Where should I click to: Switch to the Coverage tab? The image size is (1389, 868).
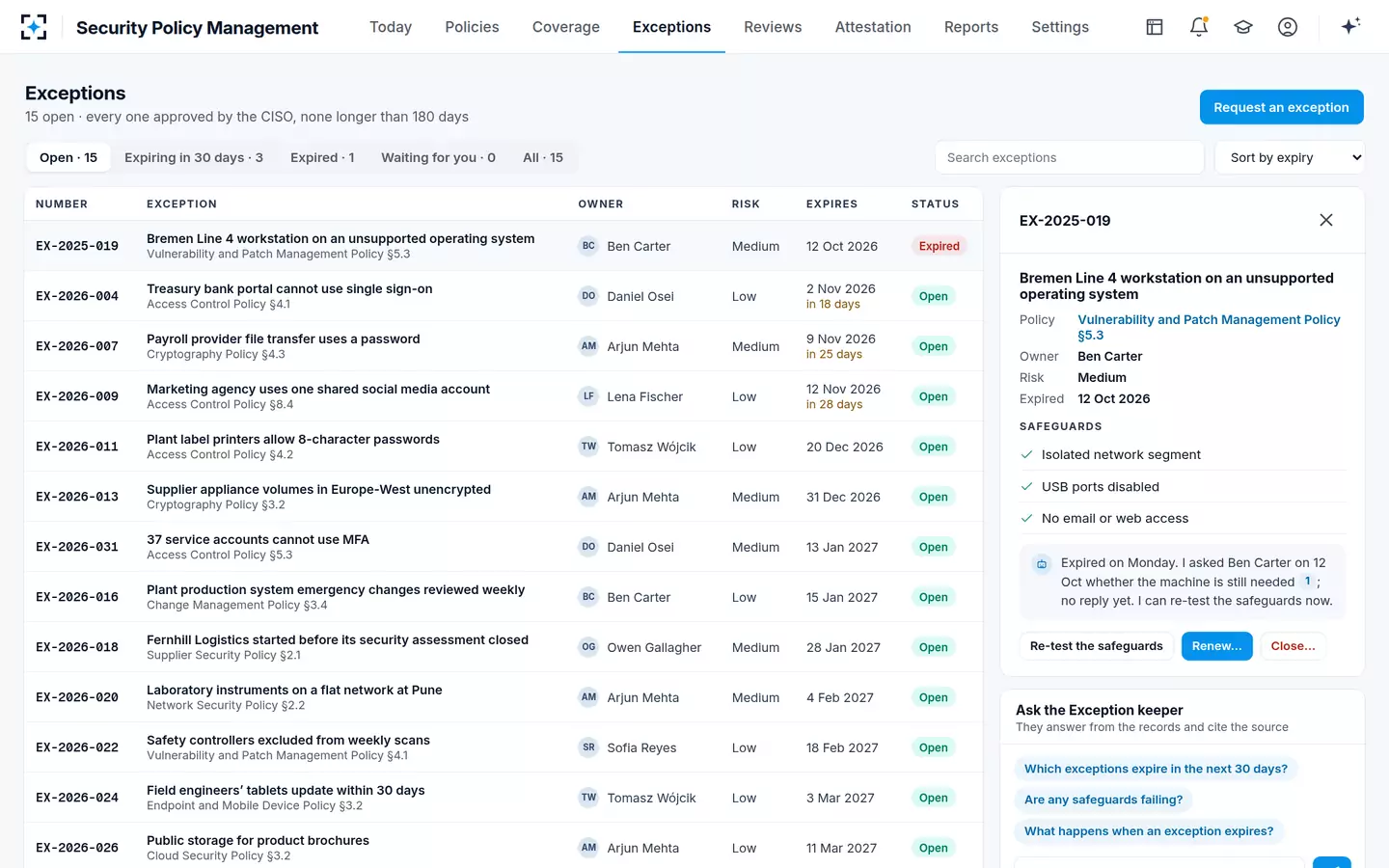tap(566, 27)
